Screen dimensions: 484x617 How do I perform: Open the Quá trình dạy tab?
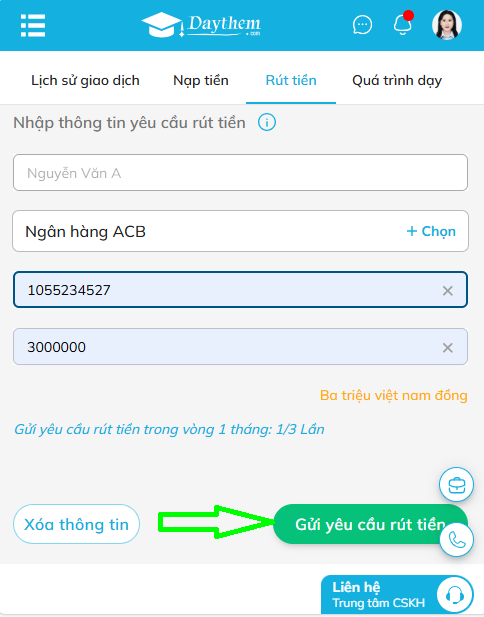(397, 80)
